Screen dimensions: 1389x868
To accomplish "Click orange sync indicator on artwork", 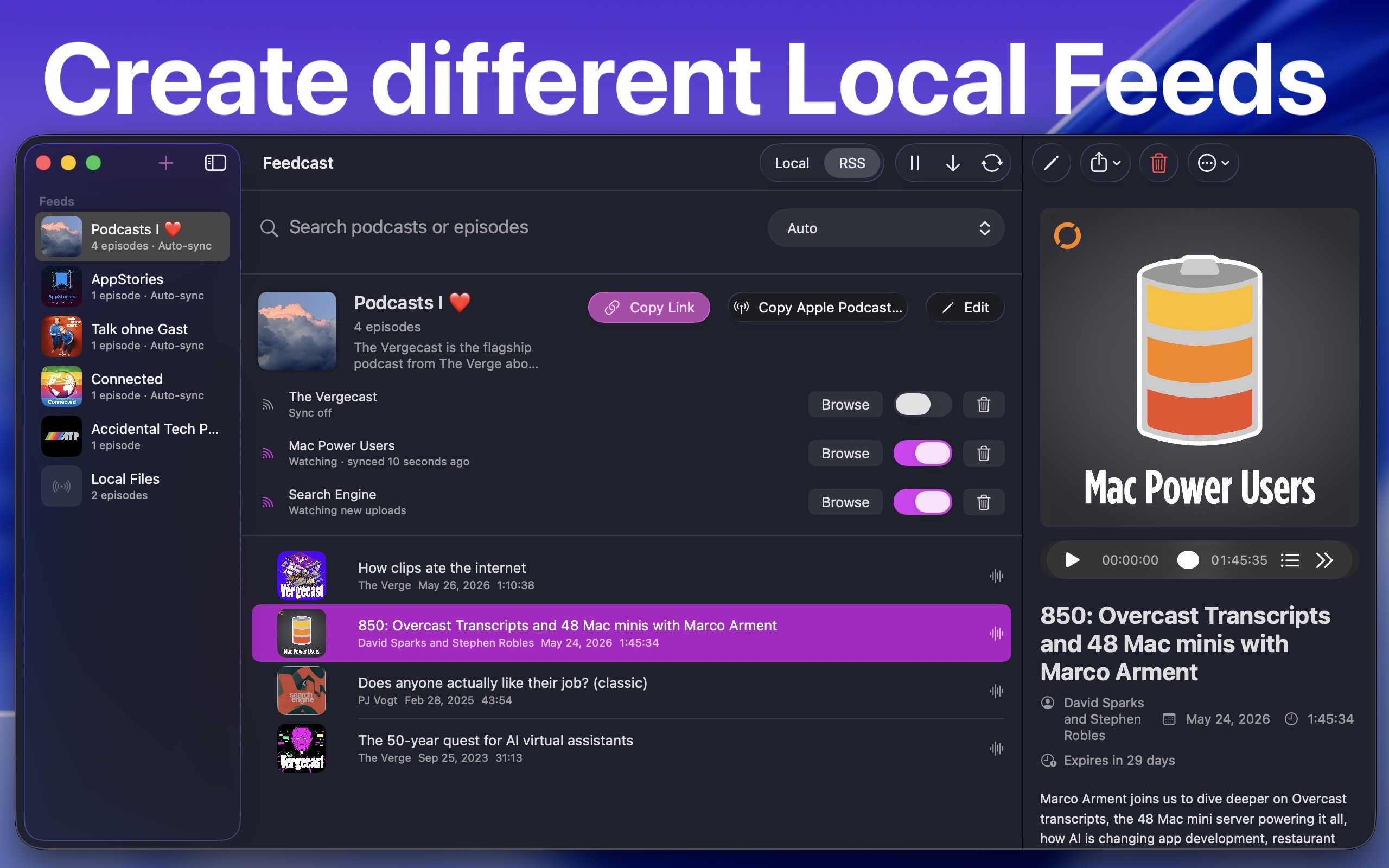I will pos(1067,235).
